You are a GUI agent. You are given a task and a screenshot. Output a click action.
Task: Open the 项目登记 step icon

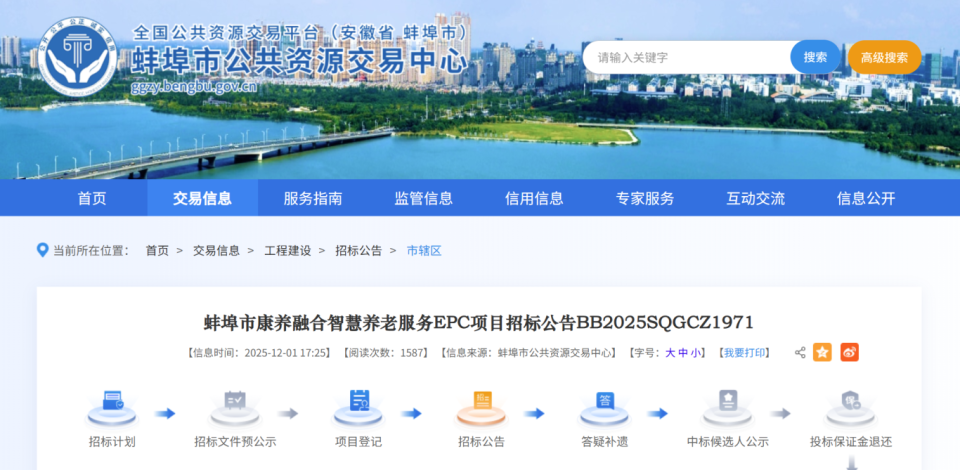[x=358, y=408]
